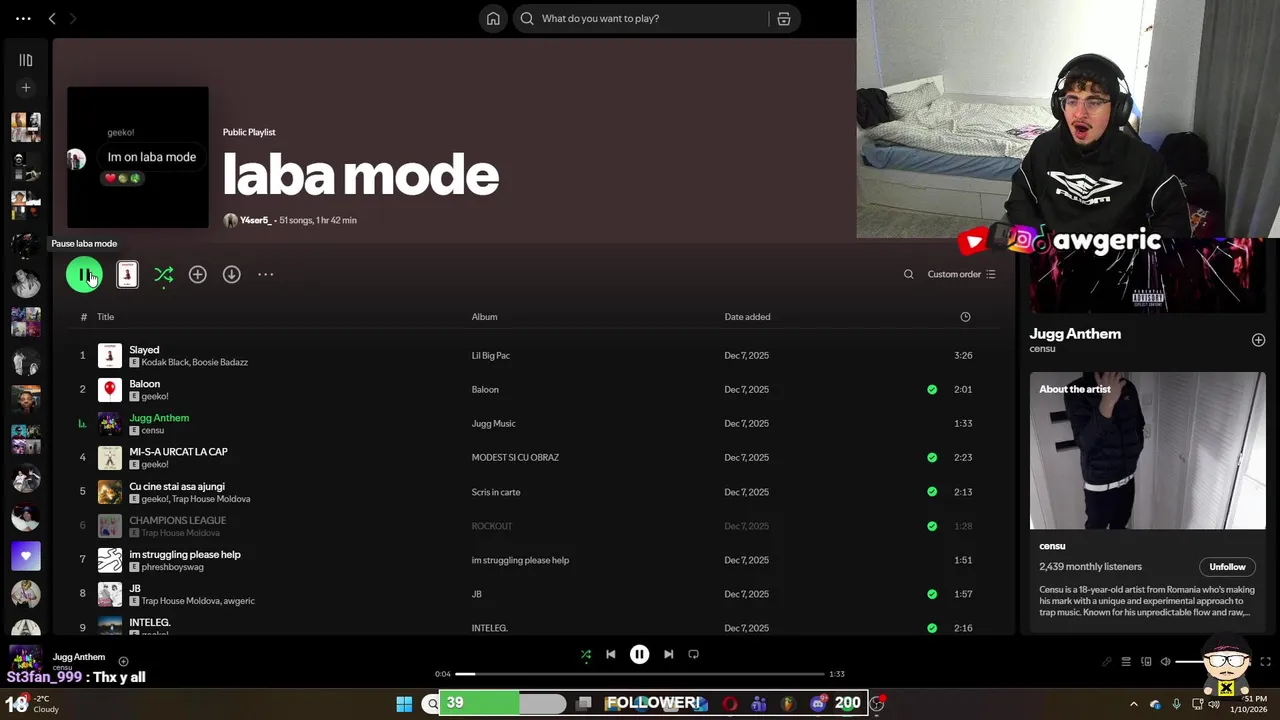Sort tracks by the # column header

[x=83, y=317]
